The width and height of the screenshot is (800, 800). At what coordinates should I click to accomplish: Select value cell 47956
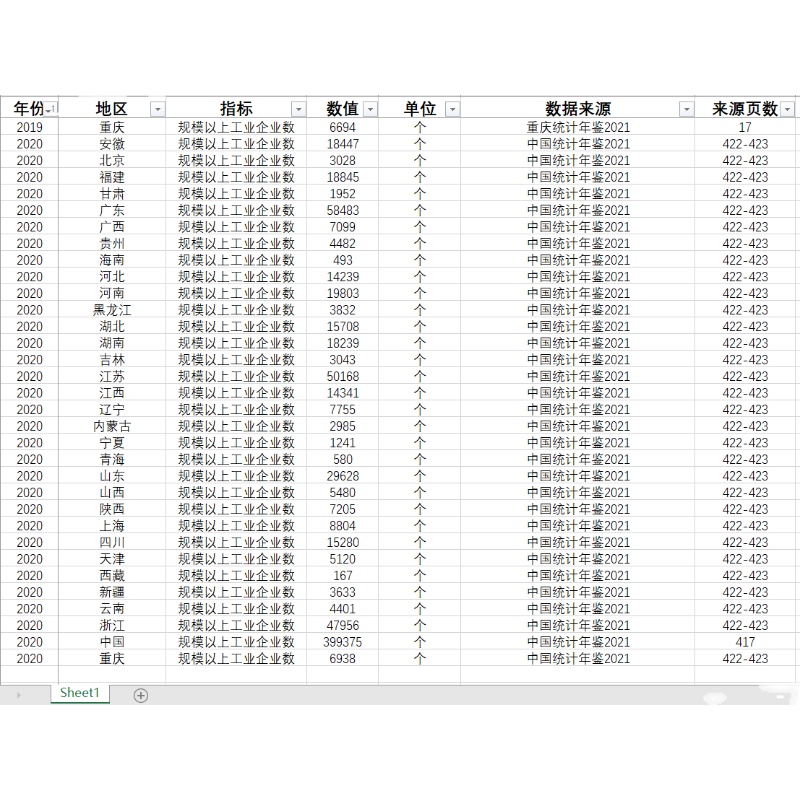click(x=342, y=625)
